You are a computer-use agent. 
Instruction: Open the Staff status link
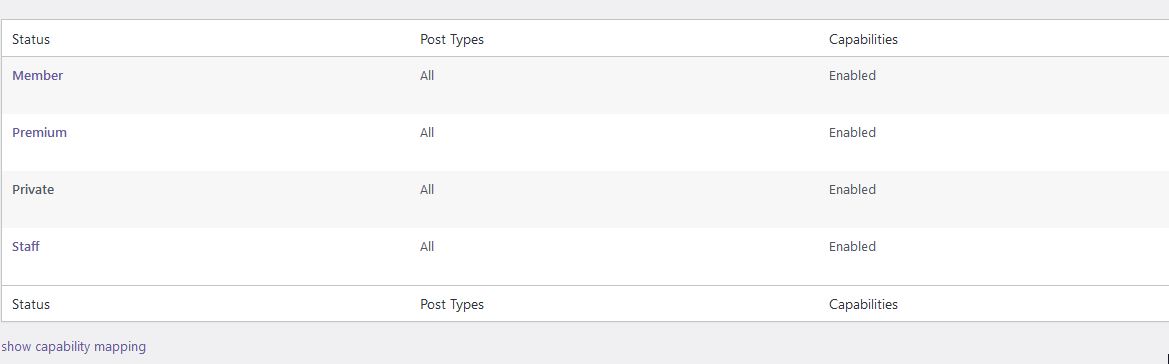click(25, 246)
